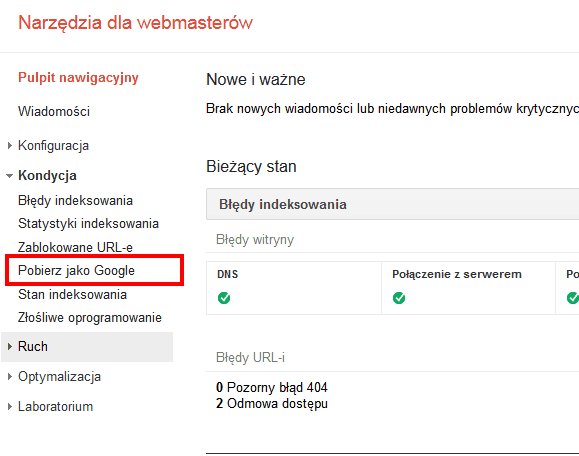
Task: Click Połączenie z serwerem column label
Action: pyautogui.click(x=457, y=274)
